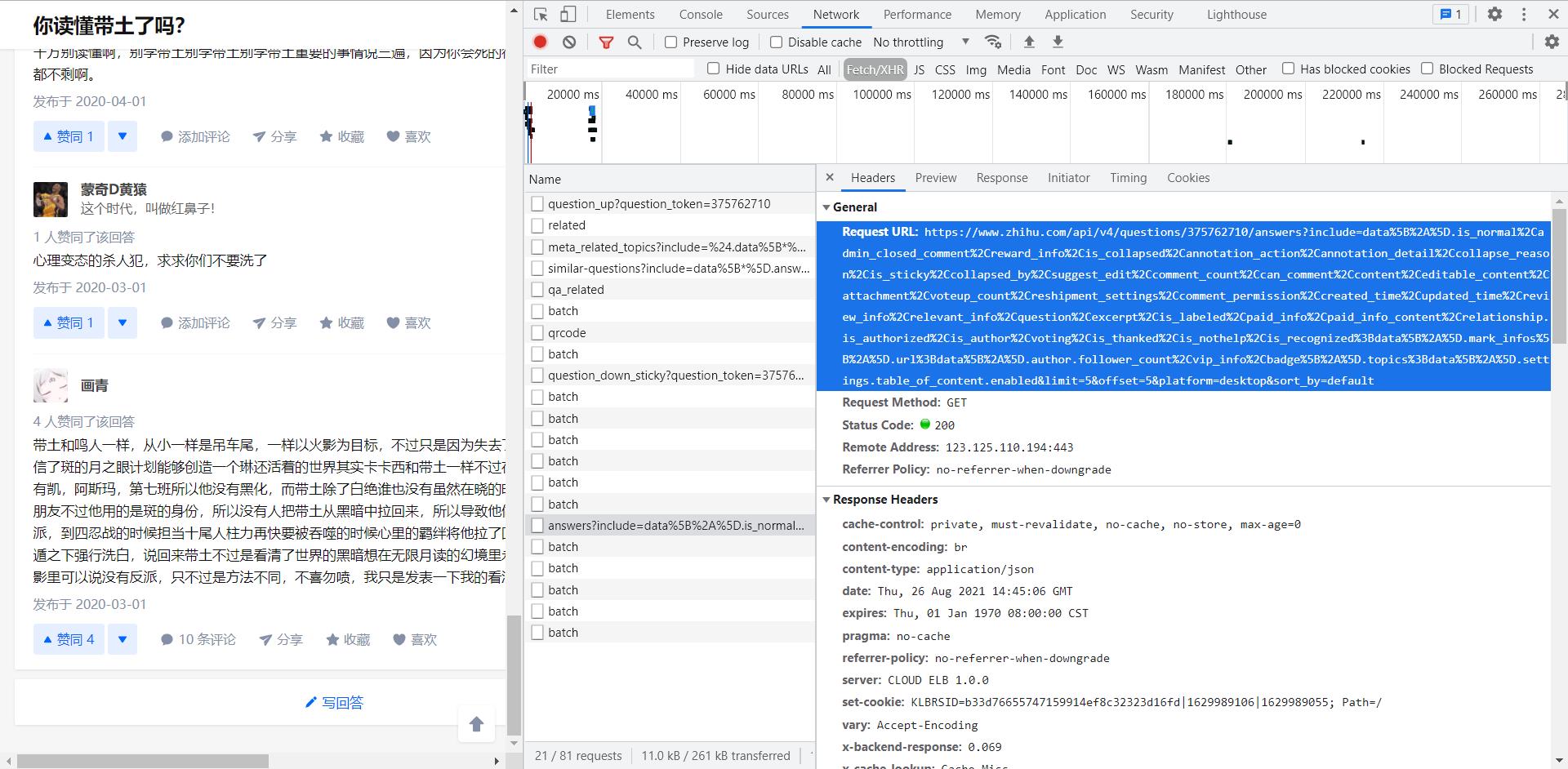This screenshot has height=769, width=1568.
Task: Switch to the Elements tab
Action: (630, 15)
